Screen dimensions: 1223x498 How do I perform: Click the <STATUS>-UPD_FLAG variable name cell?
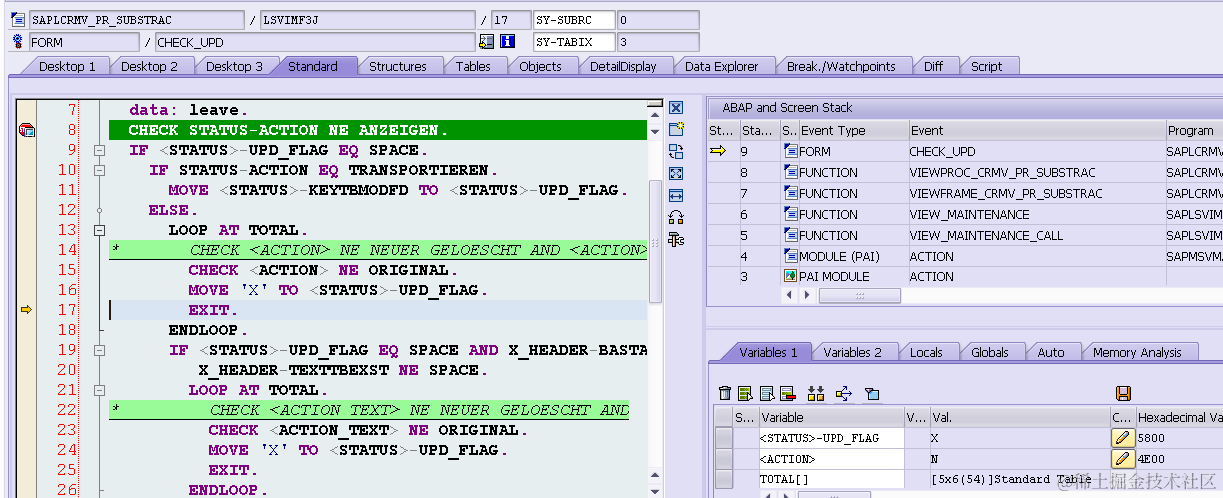click(831, 438)
